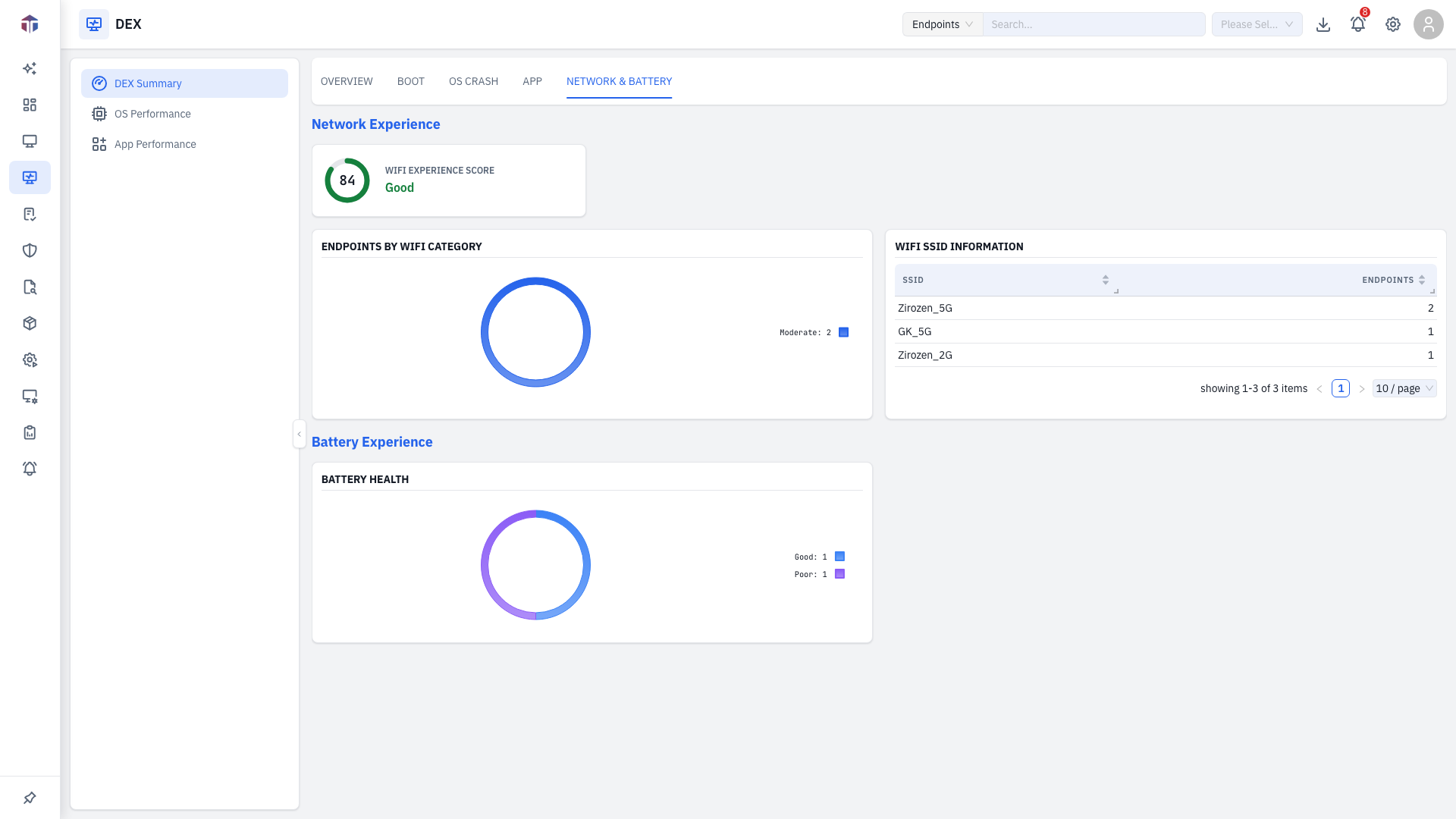
Task: Click the pin icon at sidebar bottom
Action: [30, 798]
